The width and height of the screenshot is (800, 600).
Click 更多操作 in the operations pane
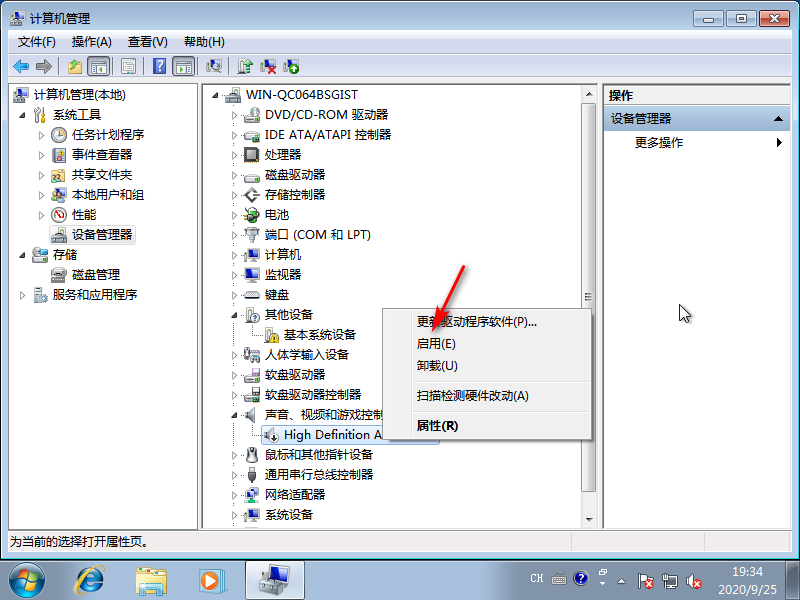click(660, 142)
